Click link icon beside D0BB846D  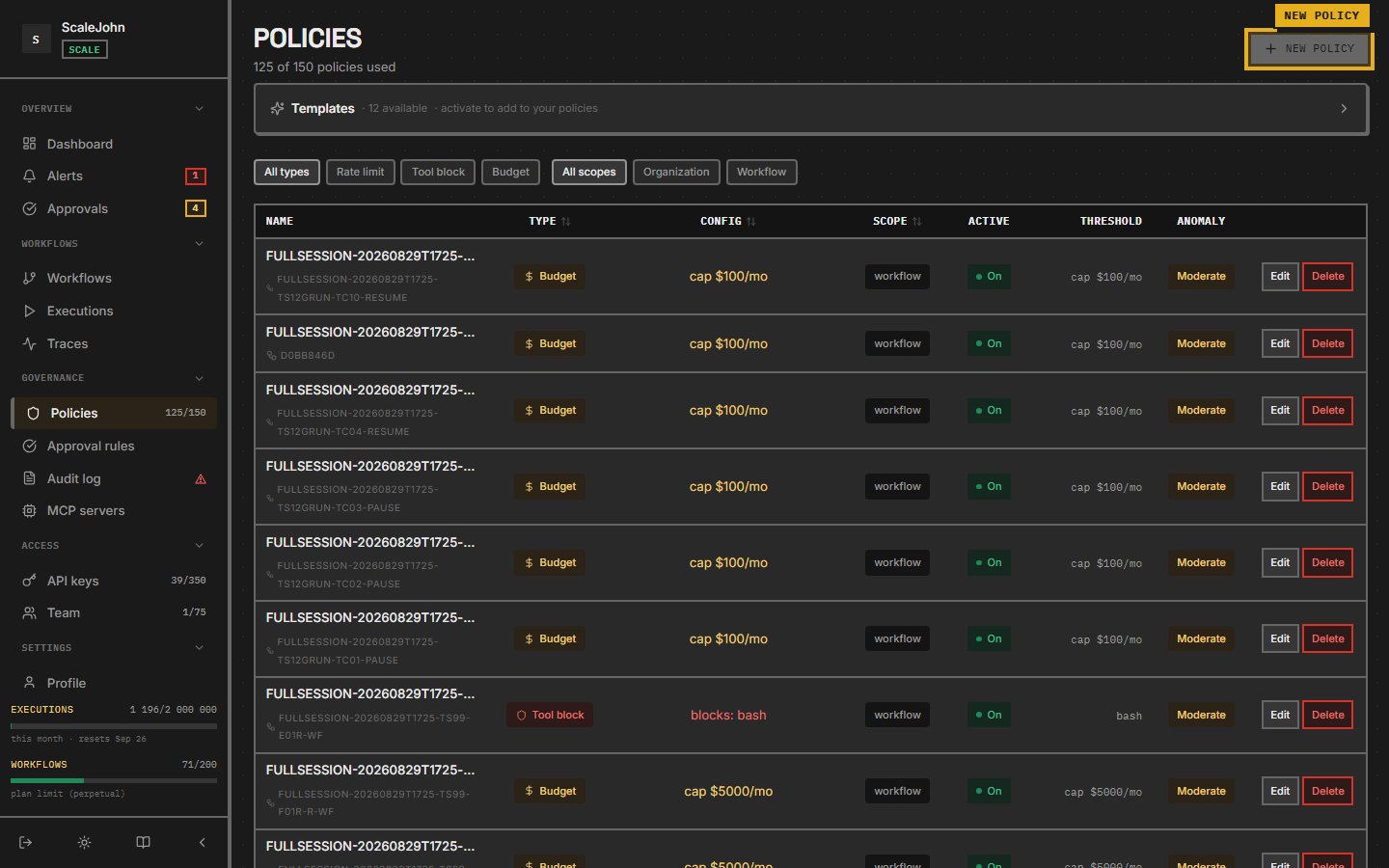[x=271, y=356]
